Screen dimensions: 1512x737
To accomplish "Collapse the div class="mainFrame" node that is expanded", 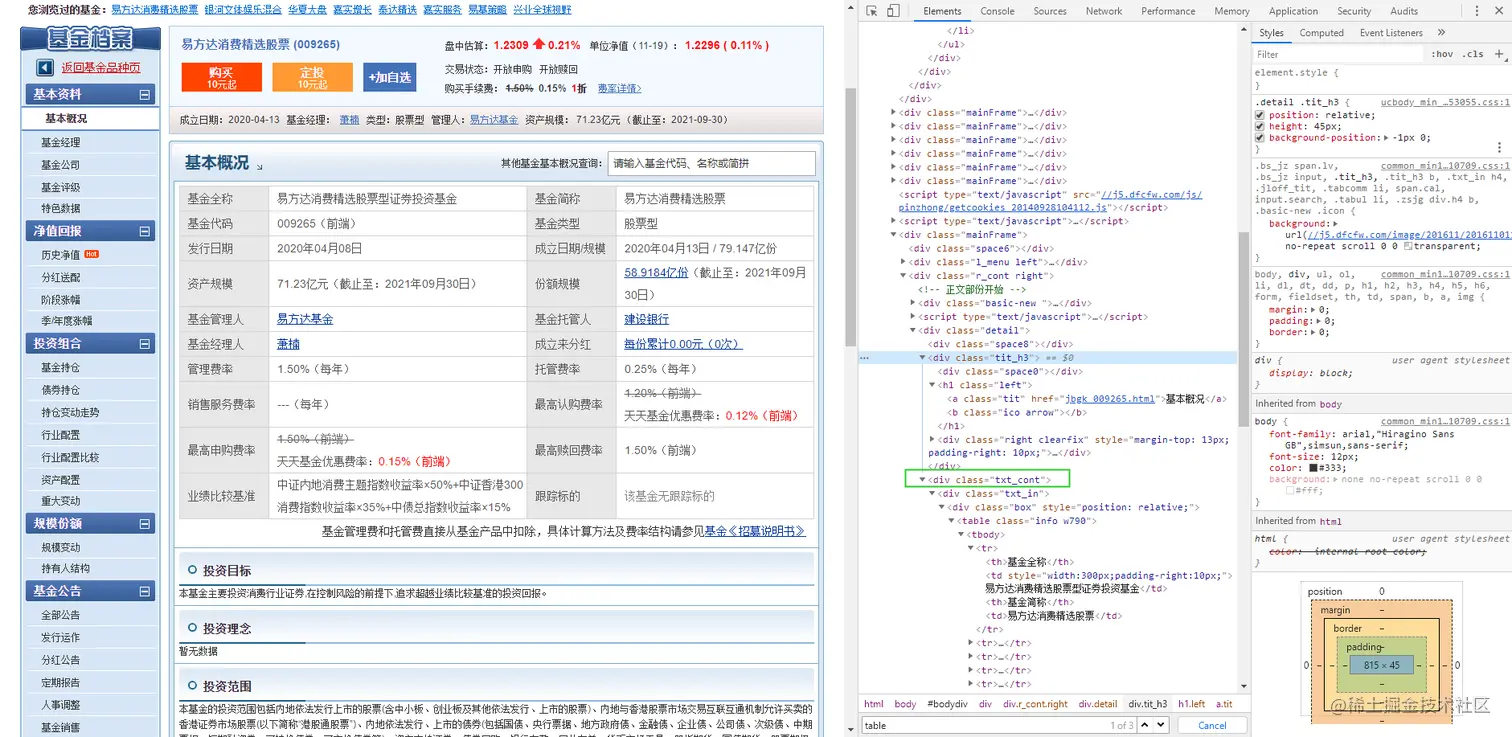I will (894, 235).
